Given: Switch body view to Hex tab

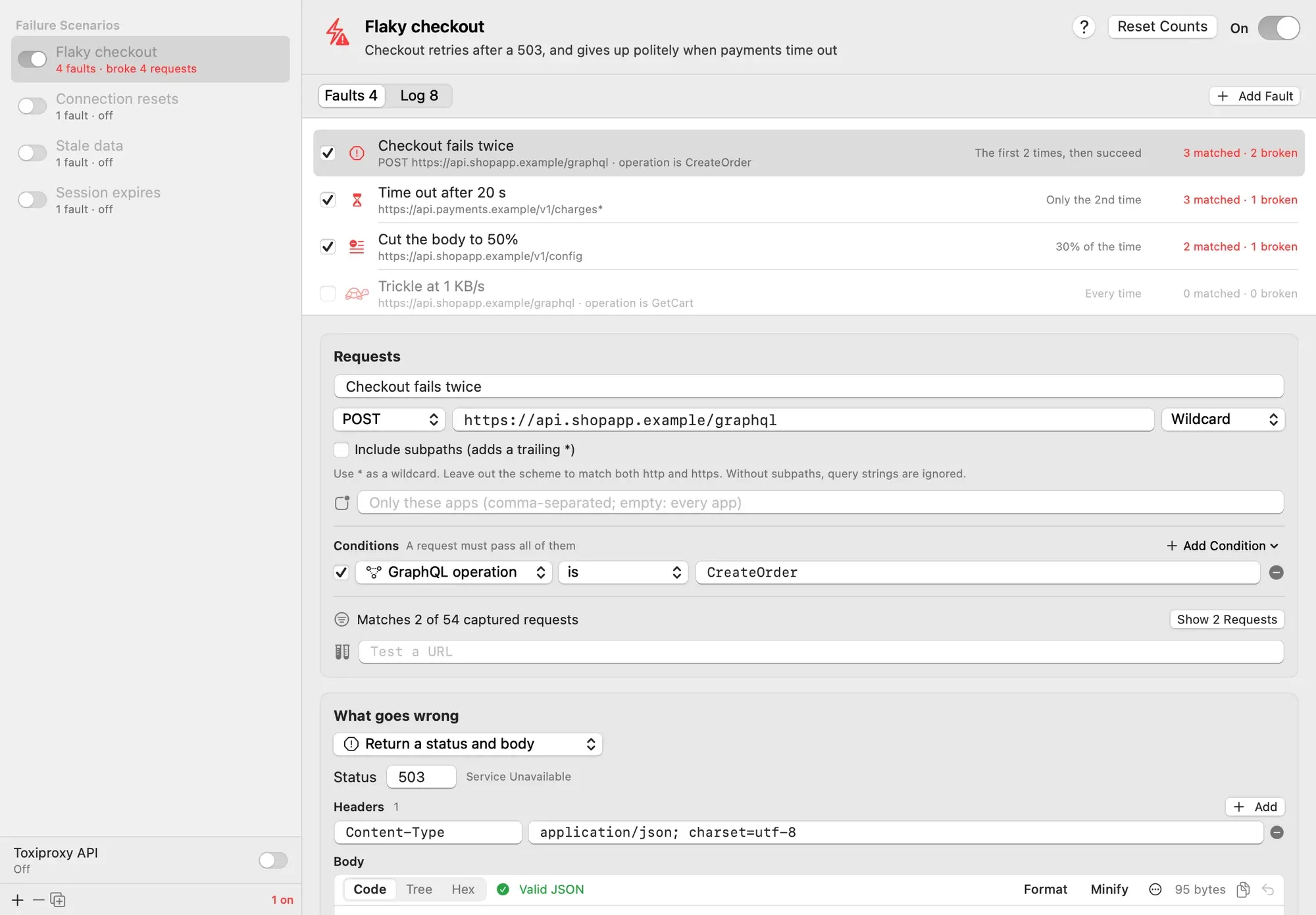Looking at the screenshot, I should [x=463, y=890].
